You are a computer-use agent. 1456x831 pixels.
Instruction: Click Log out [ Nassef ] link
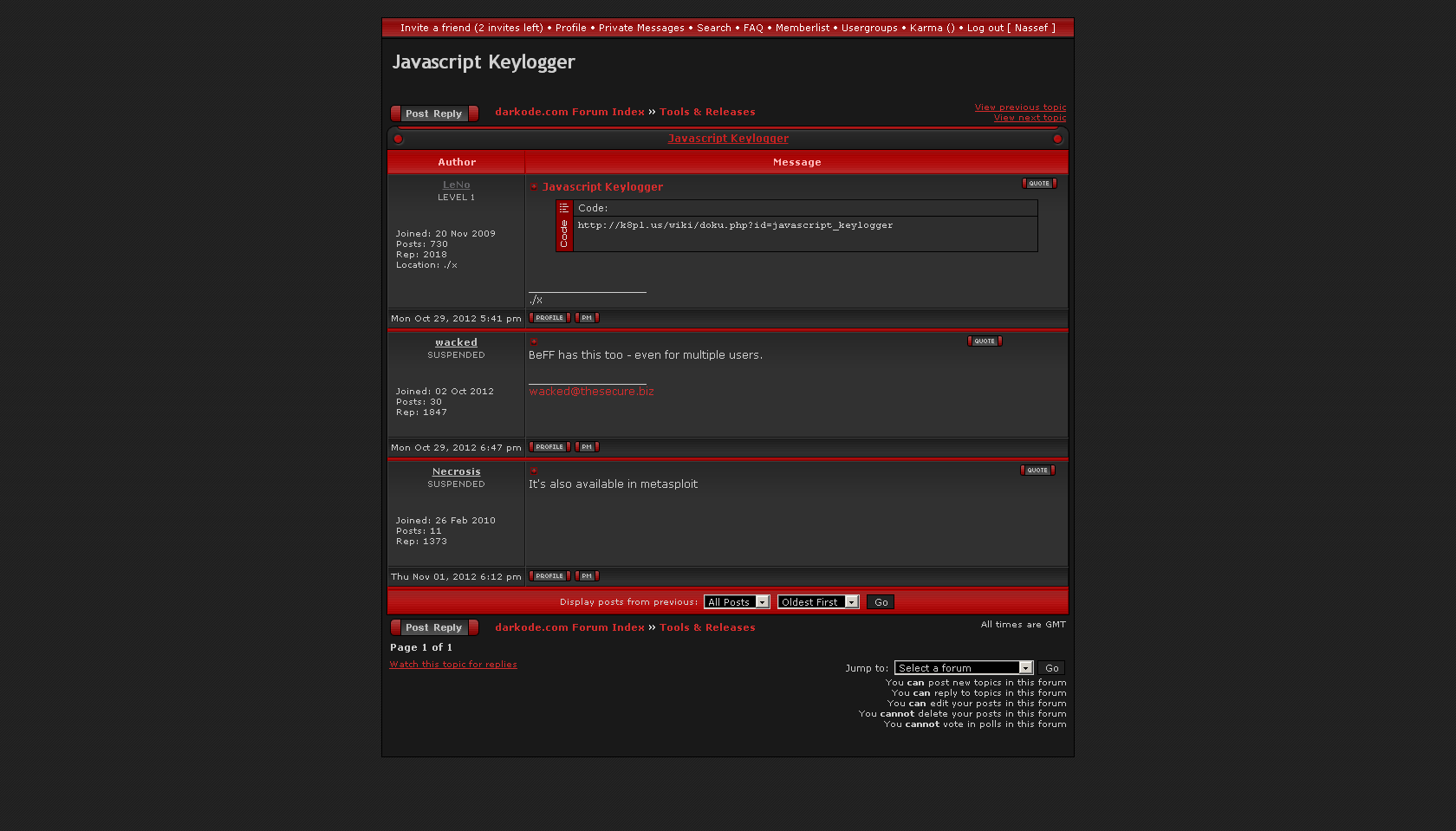[1011, 28]
